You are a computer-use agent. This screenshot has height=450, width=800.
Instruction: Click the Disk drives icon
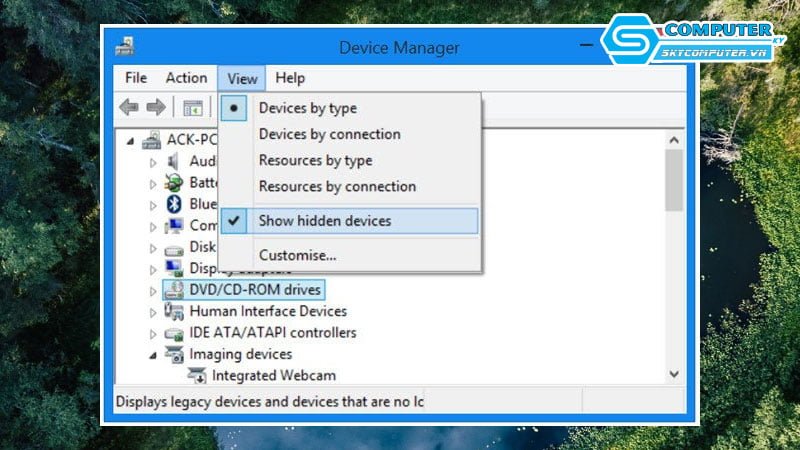point(174,250)
